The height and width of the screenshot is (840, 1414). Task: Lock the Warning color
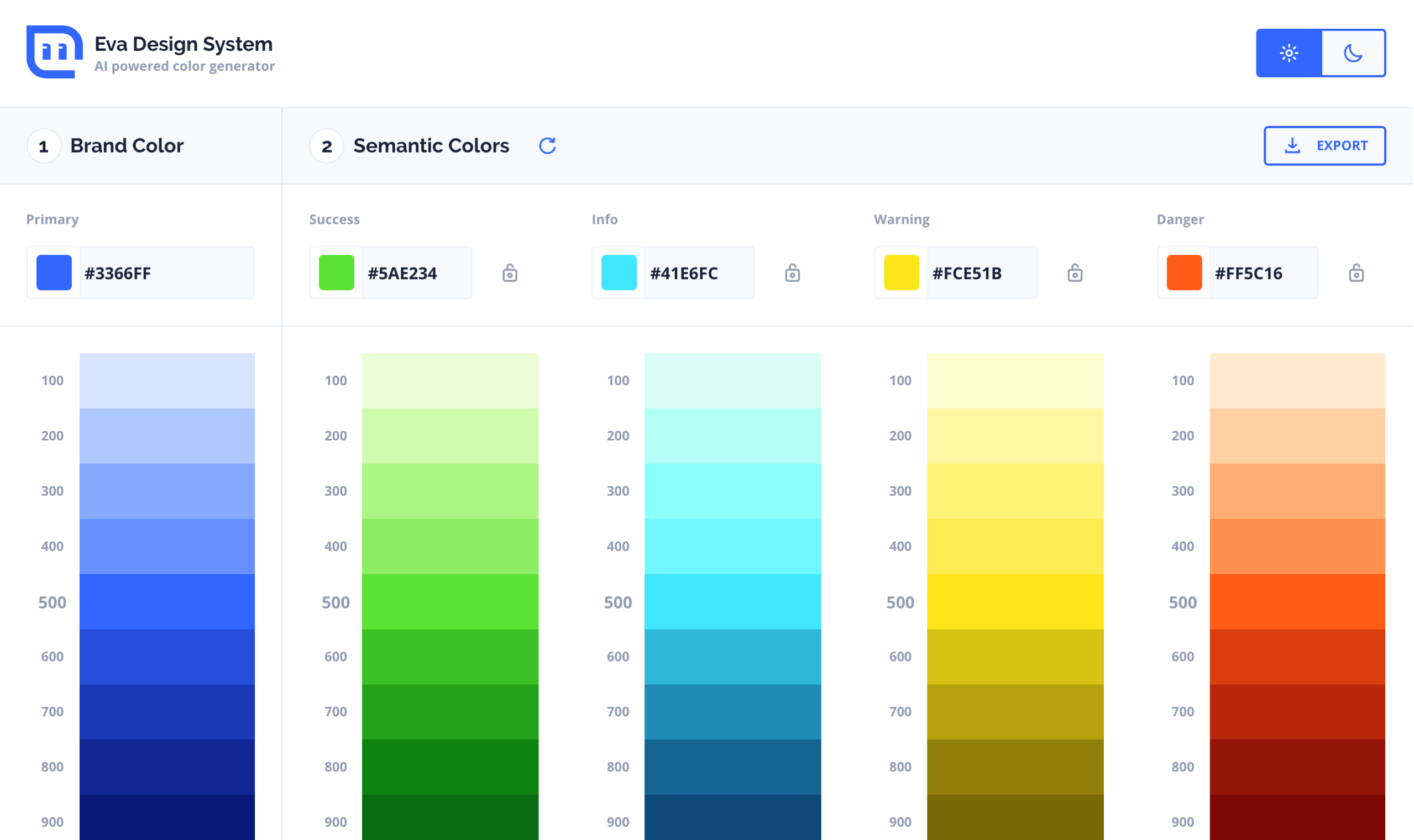1075,274
